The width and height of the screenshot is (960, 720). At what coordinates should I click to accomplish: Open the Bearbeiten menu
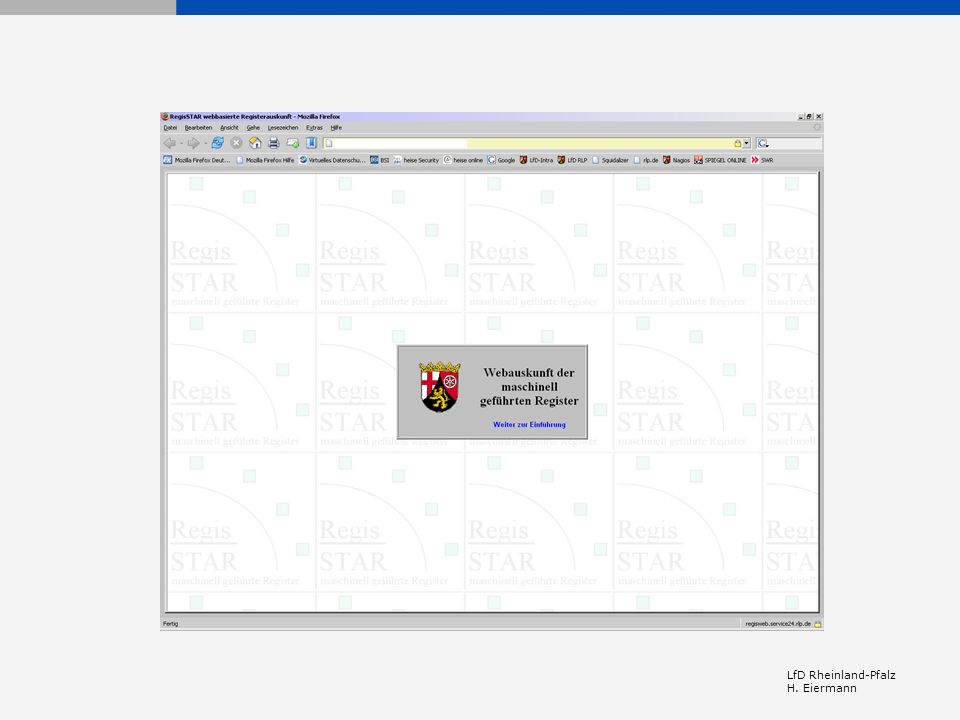click(198, 128)
